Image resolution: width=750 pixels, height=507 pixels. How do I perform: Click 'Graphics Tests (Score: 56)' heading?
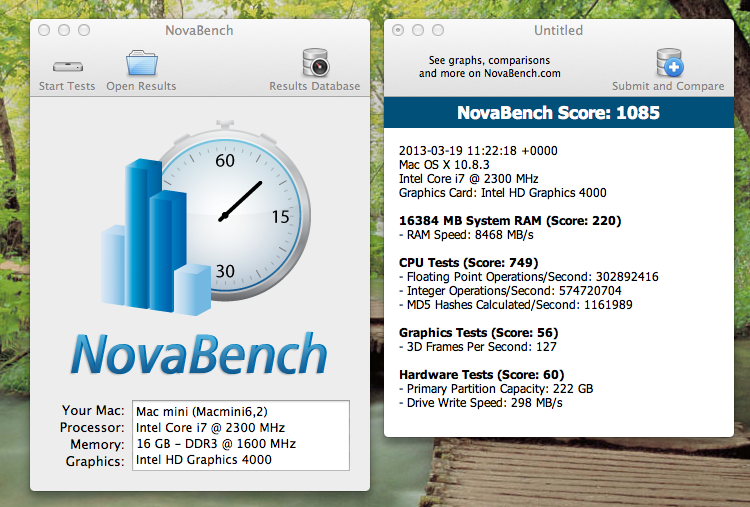coord(479,333)
